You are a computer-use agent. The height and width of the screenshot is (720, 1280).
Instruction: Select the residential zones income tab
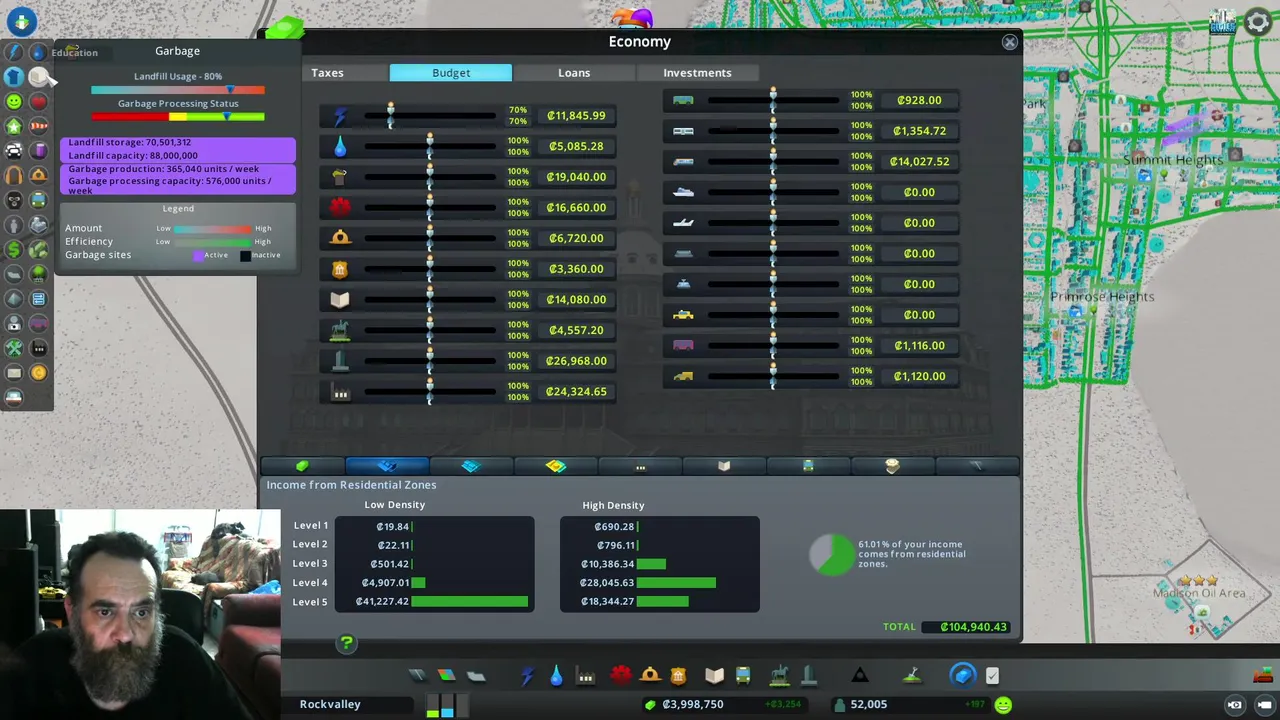coord(387,466)
